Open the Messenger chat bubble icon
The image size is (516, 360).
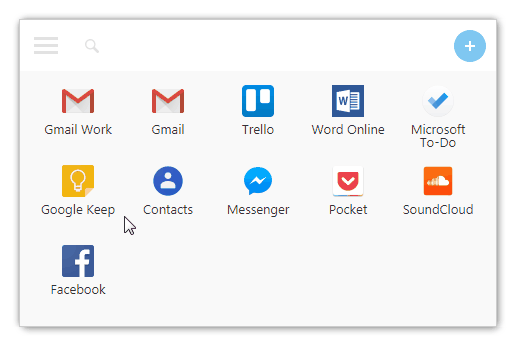pyautogui.click(x=258, y=181)
